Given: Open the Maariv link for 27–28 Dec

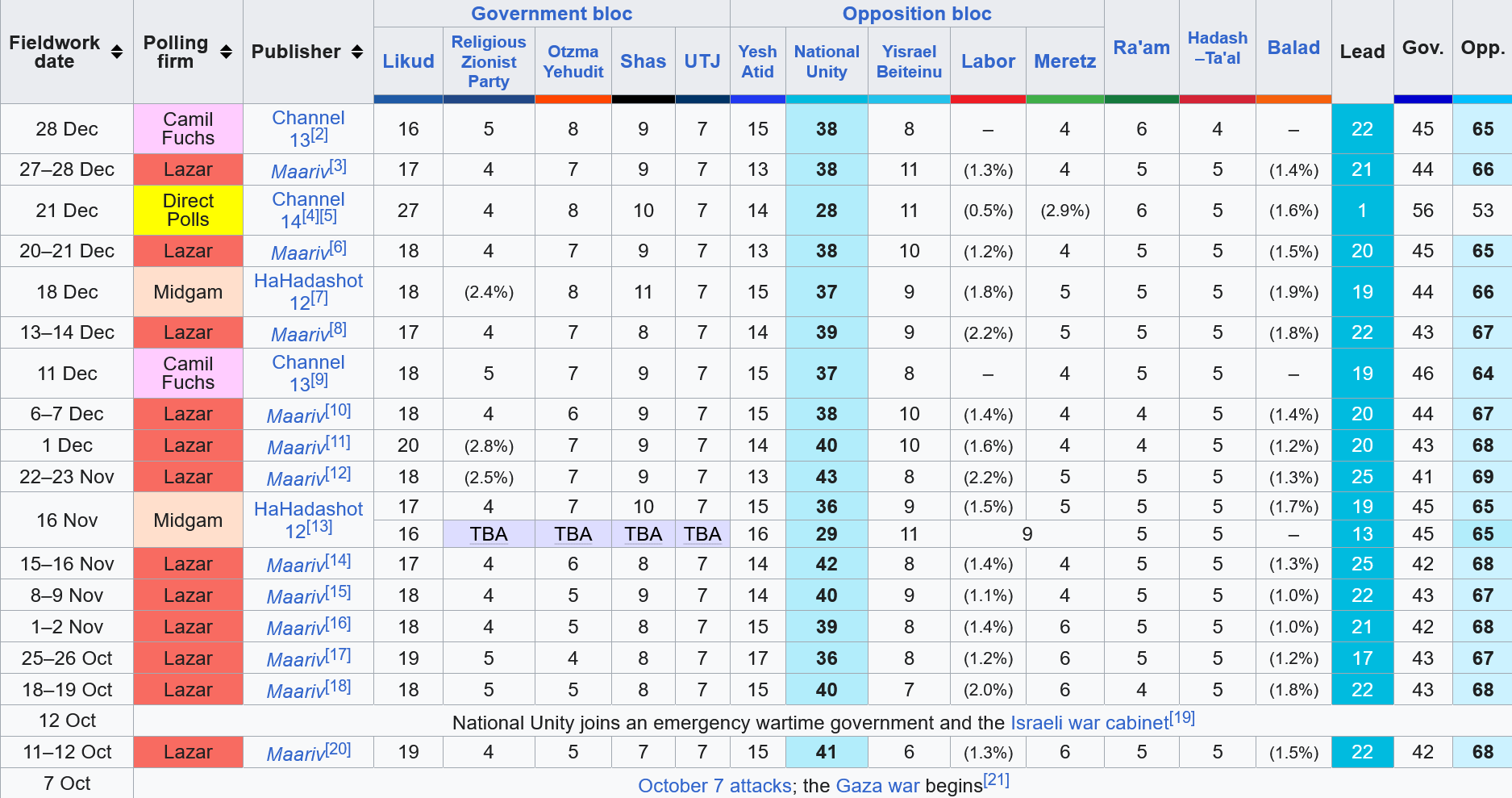Looking at the screenshot, I should coord(299,171).
